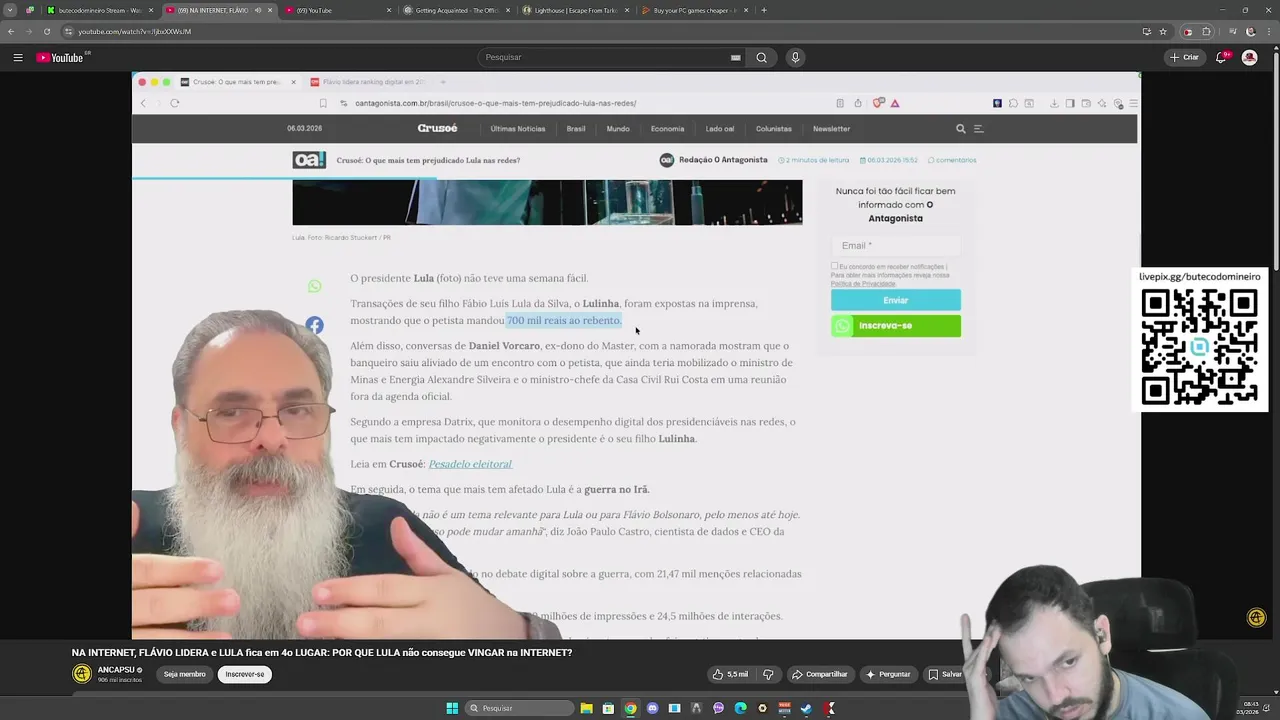The width and height of the screenshot is (1280, 720).
Task: Tick the notifications consent checkbox
Action: [x=834, y=266]
